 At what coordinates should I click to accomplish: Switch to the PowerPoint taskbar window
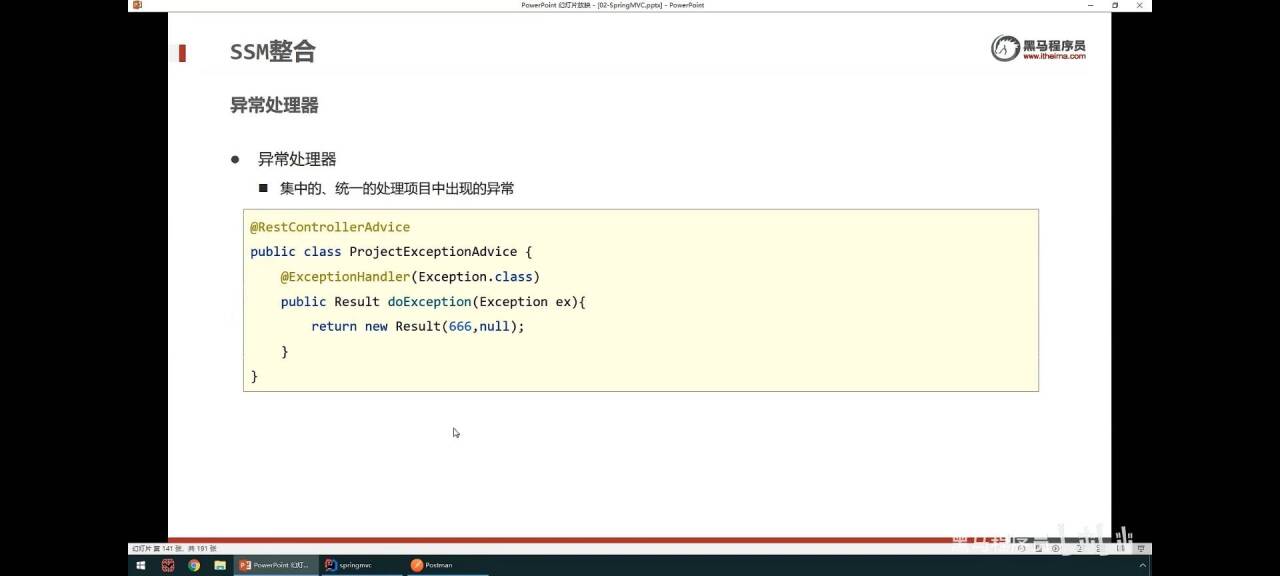click(x=275, y=565)
